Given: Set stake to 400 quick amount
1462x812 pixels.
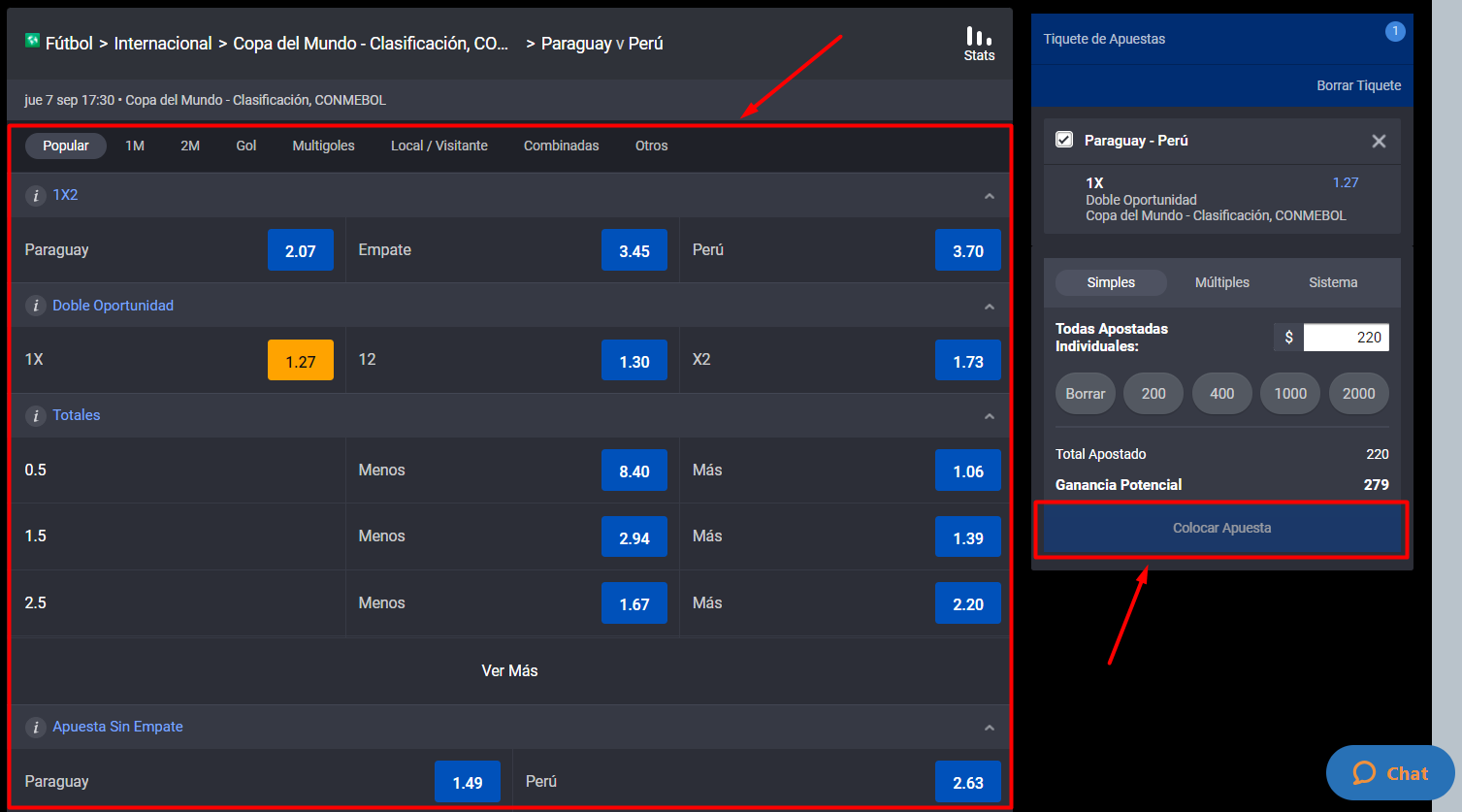Looking at the screenshot, I should (x=1222, y=393).
